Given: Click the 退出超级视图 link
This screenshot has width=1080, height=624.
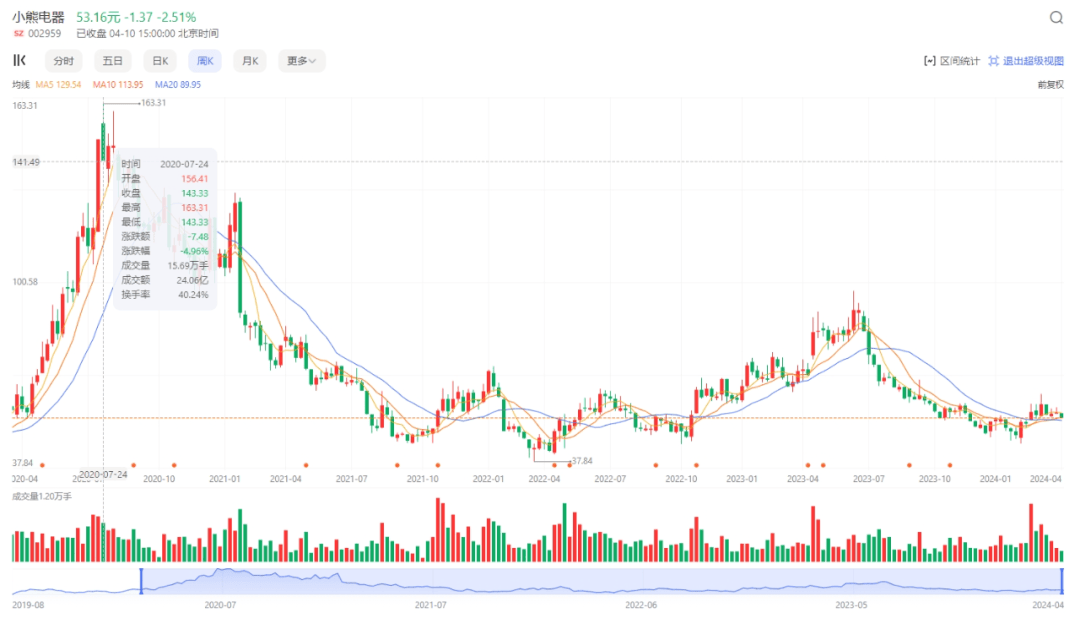Looking at the screenshot, I should tap(1034, 61).
